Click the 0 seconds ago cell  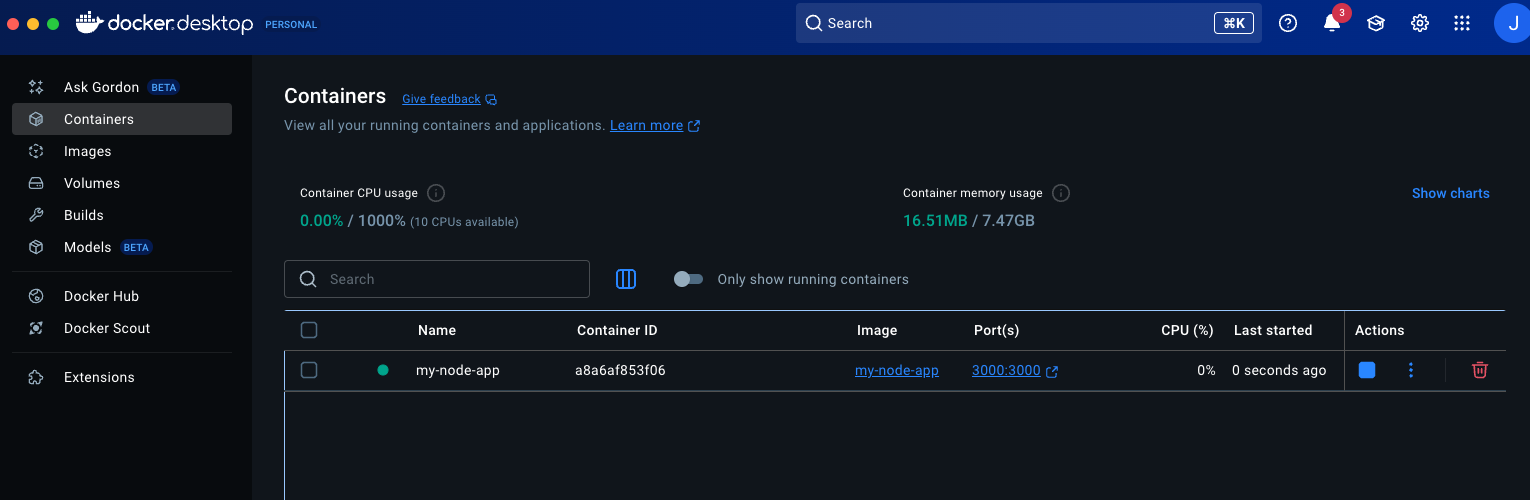(x=1279, y=370)
